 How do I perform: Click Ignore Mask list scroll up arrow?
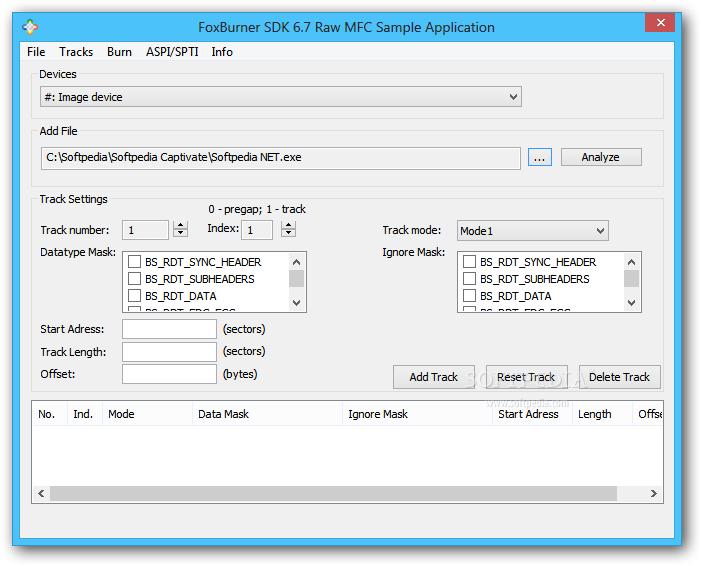click(631, 262)
